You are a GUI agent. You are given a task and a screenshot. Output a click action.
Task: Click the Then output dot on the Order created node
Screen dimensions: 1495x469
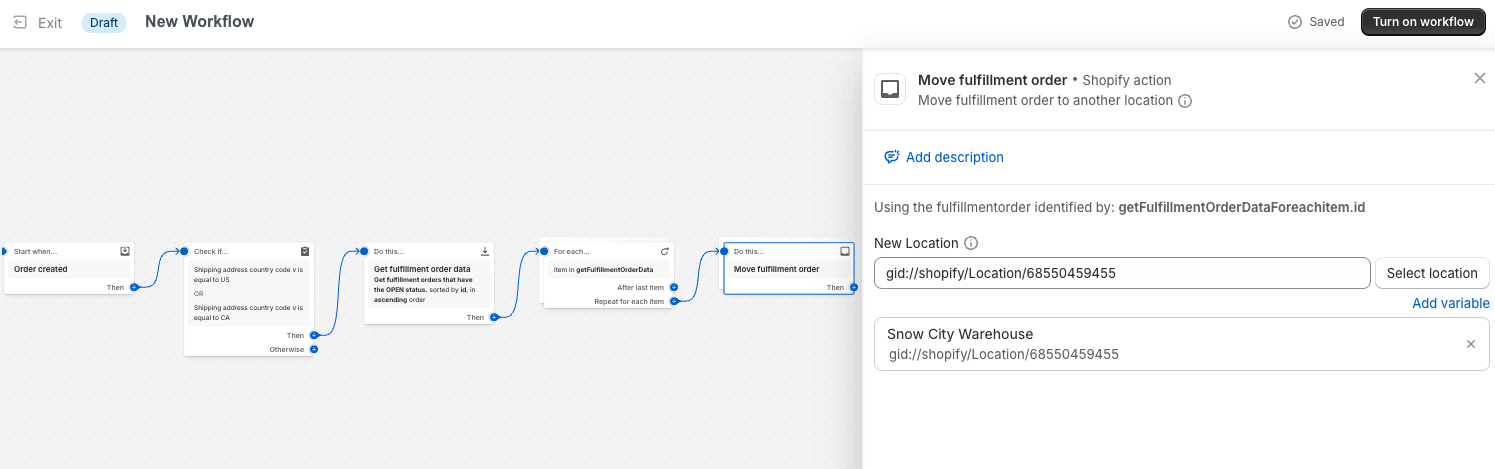click(x=134, y=287)
